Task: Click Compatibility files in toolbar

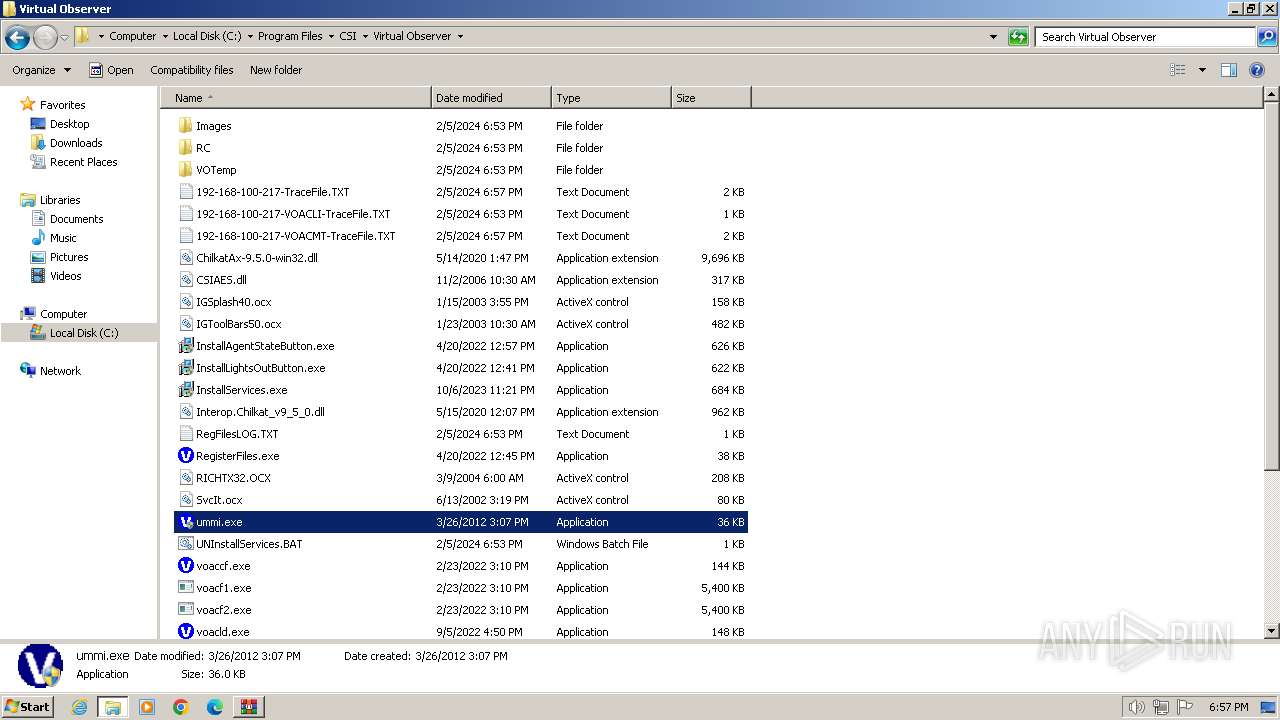Action: click(x=192, y=70)
